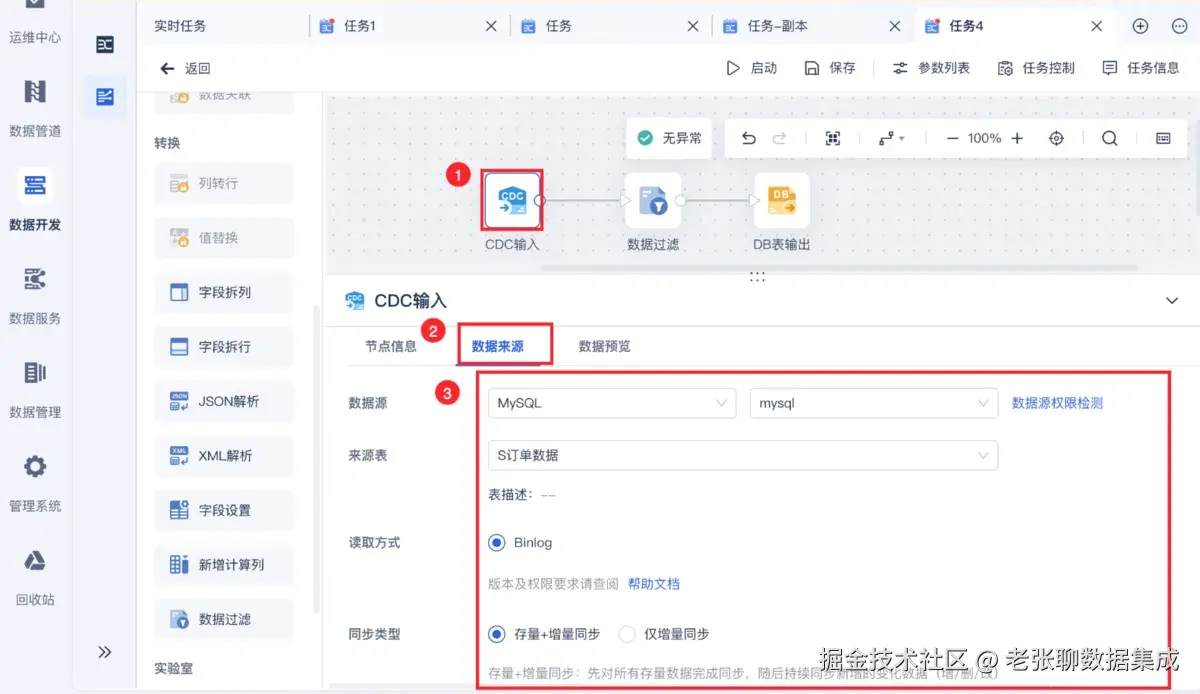1200x694 pixels.
Task: Add a new tab with plus icon
Action: (1140, 26)
